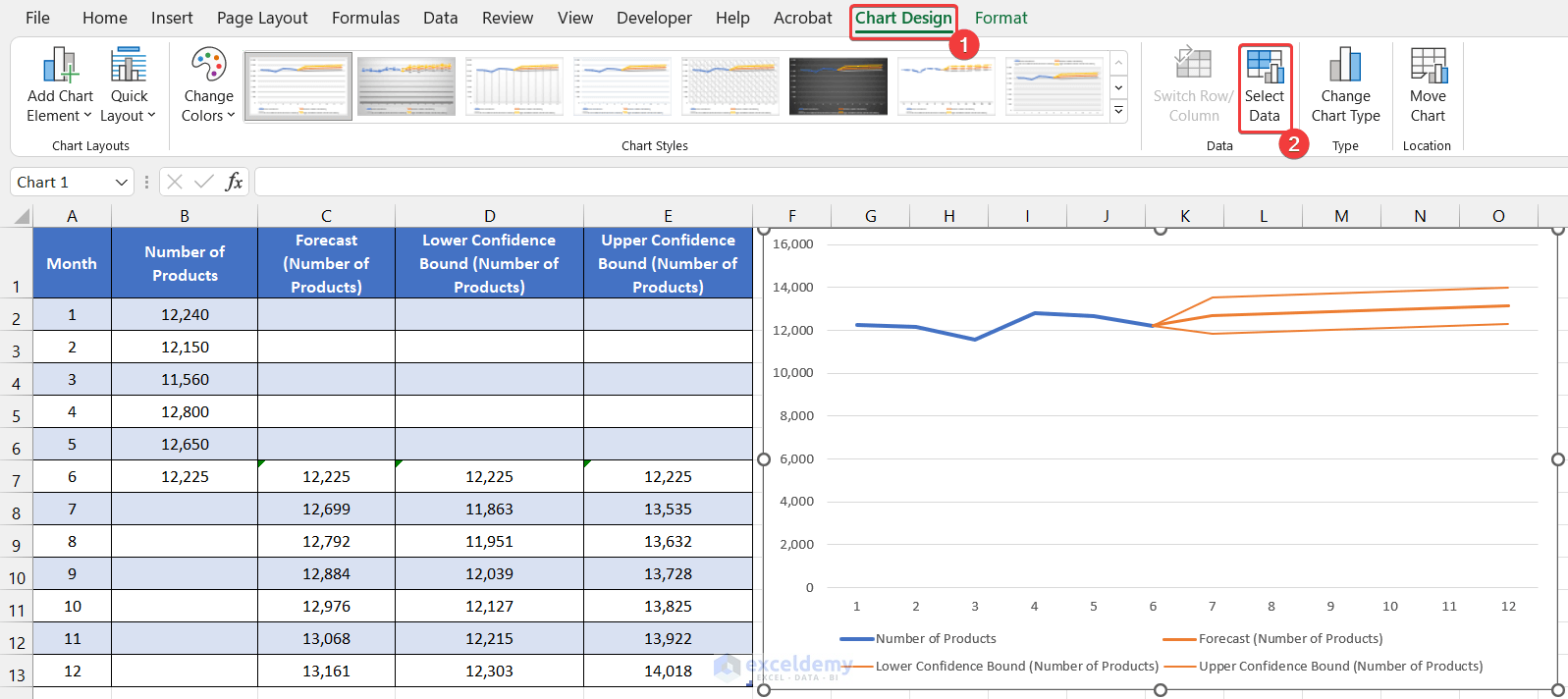Open the File menu
This screenshot has width=1568, height=699.
[x=37, y=18]
